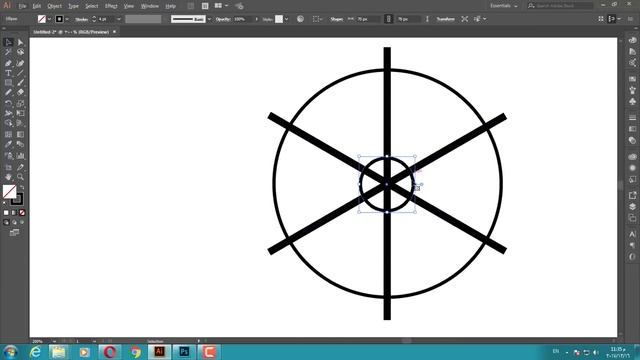The width and height of the screenshot is (640, 360).
Task: Select the Mesh tool
Action: coord(8,135)
